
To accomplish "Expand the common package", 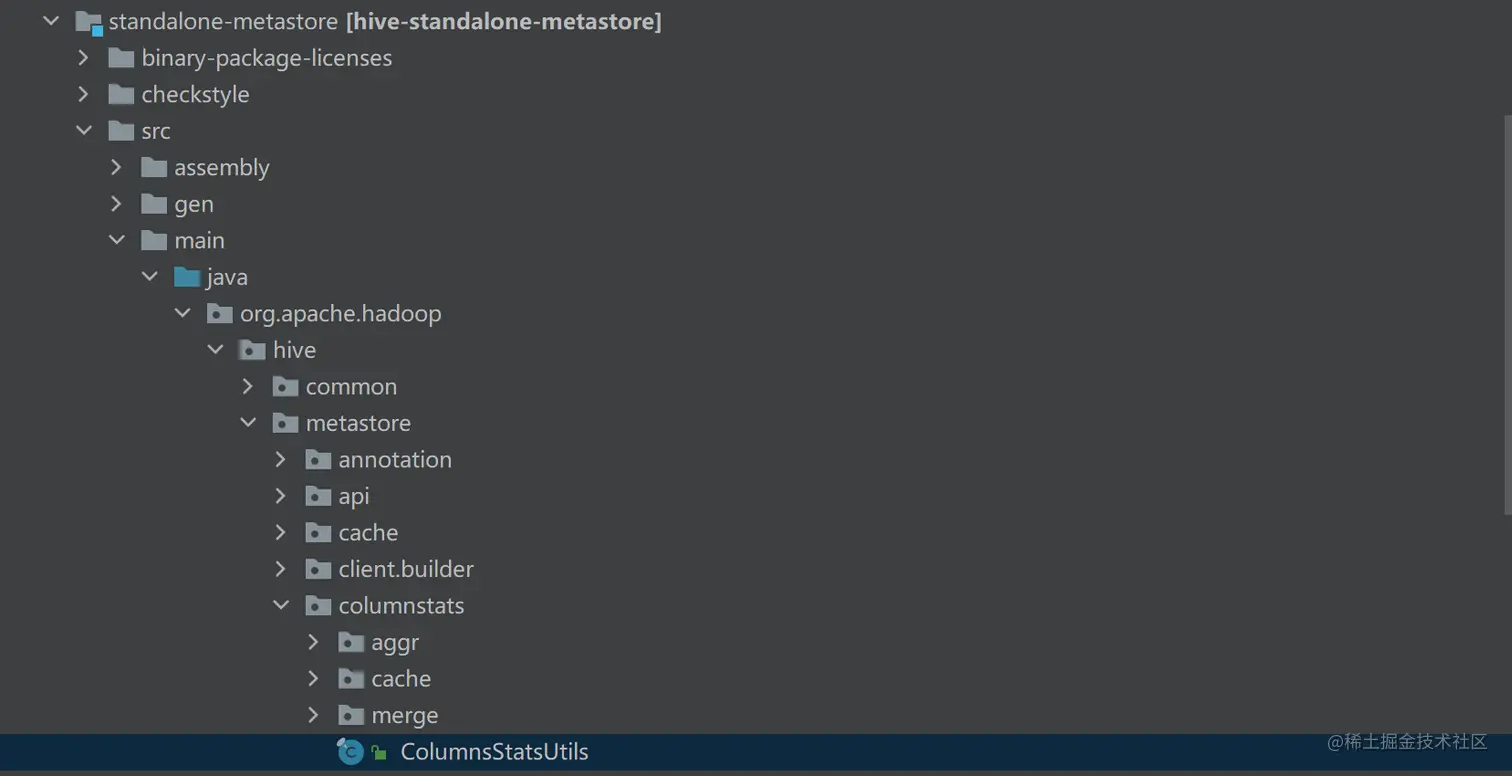I will pyautogui.click(x=249, y=386).
